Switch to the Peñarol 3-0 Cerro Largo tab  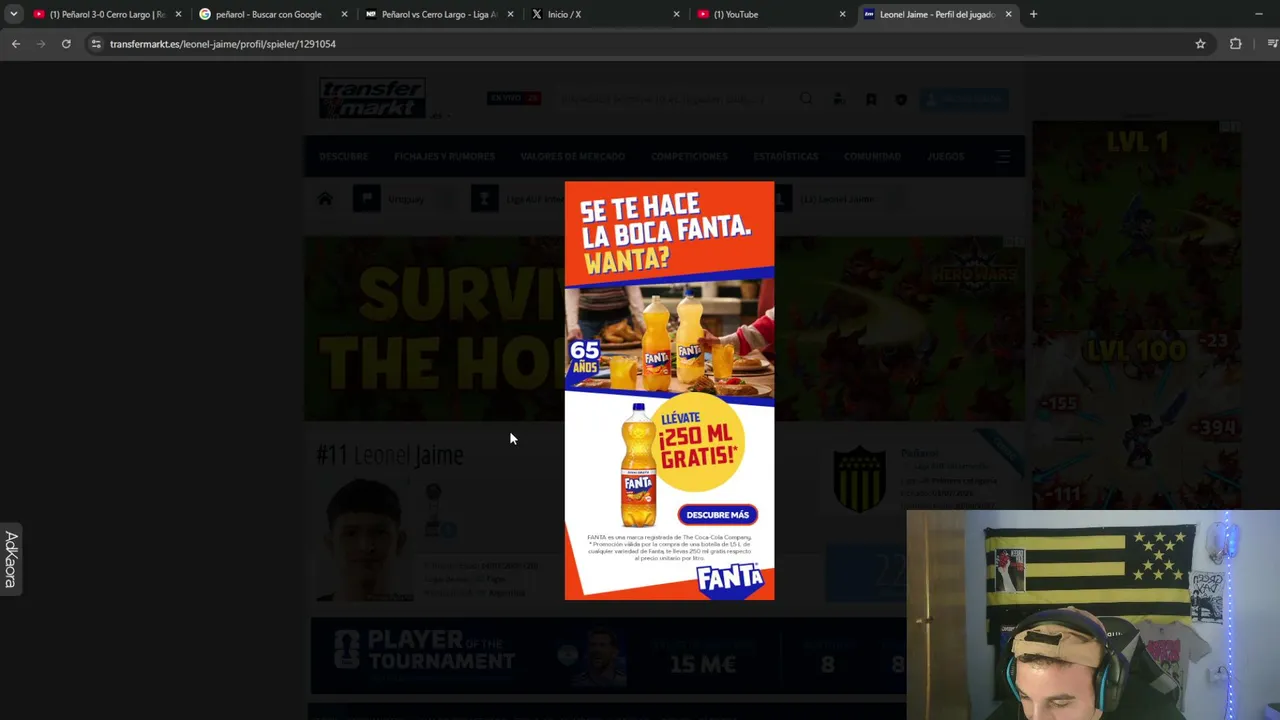[x=107, y=14]
